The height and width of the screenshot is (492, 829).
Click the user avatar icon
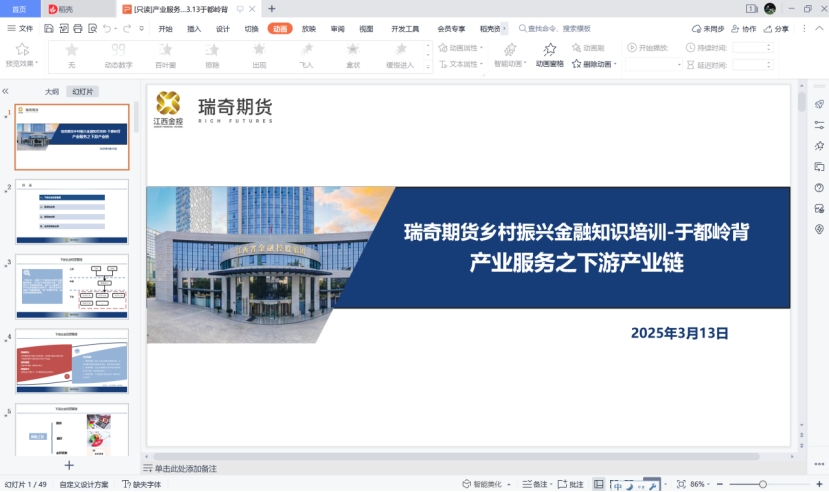pos(770,8)
